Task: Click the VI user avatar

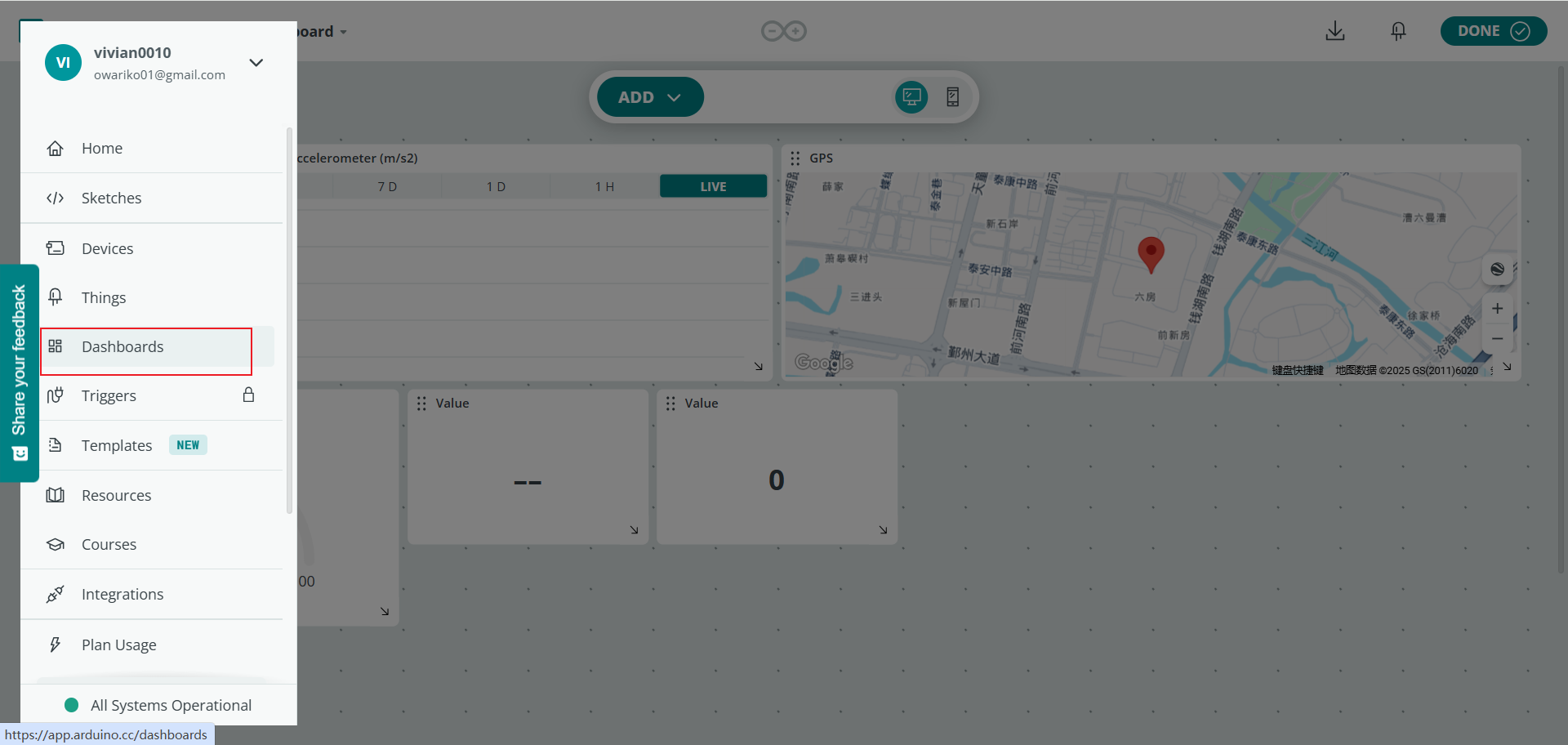Action: click(x=63, y=63)
